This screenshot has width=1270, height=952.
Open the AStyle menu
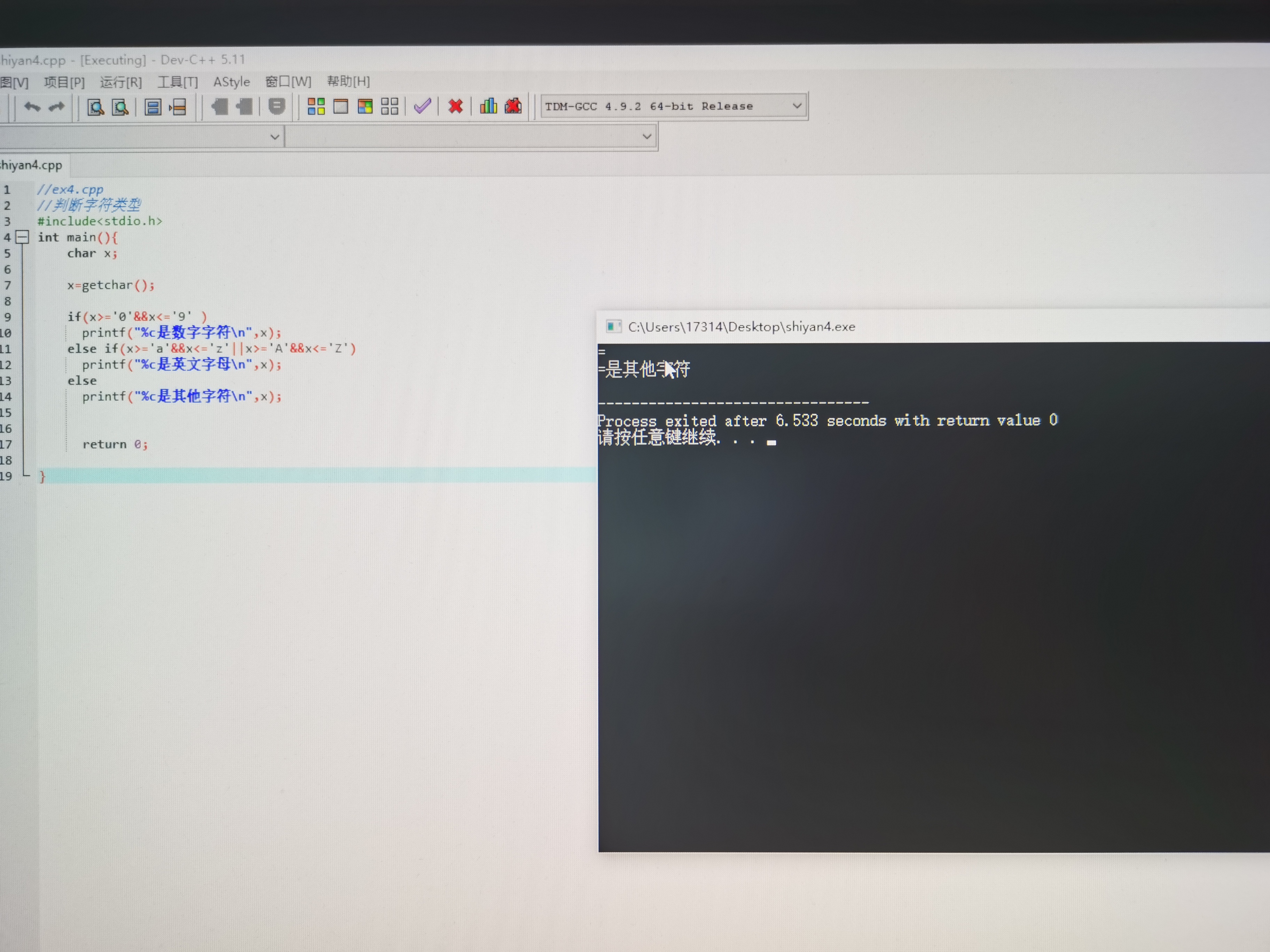[x=232, y=82]
